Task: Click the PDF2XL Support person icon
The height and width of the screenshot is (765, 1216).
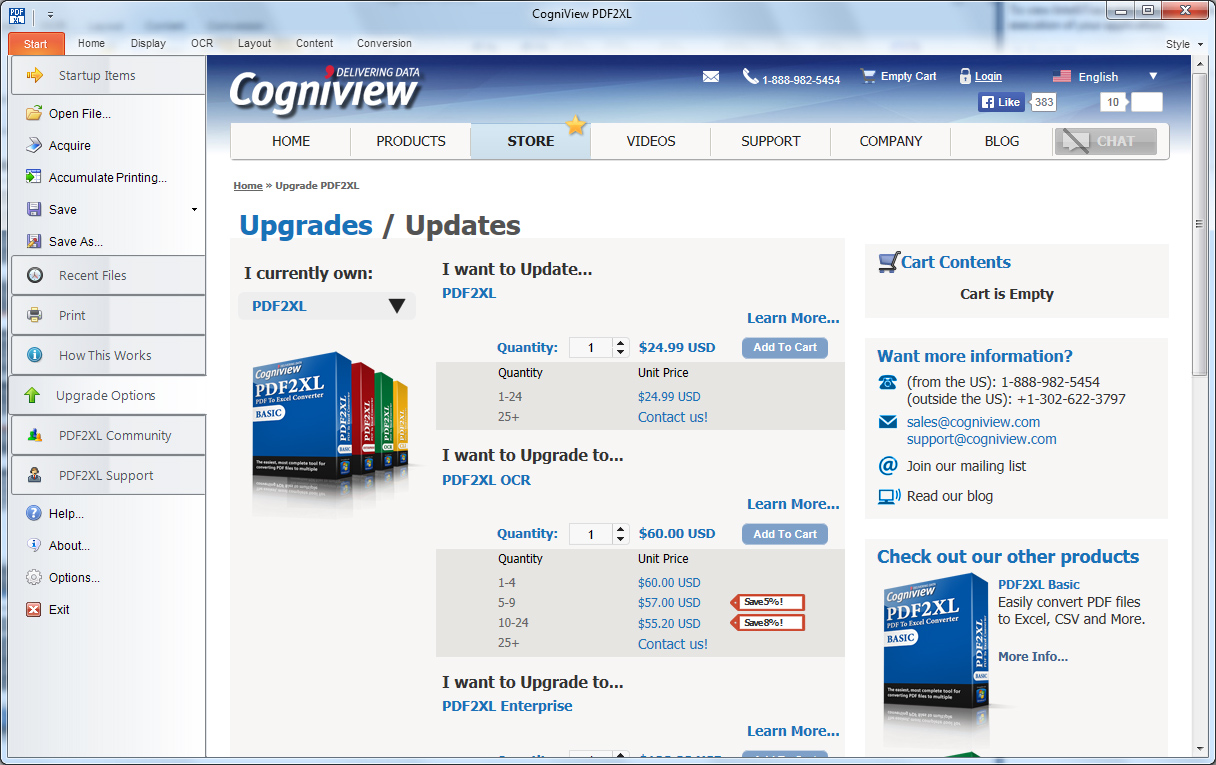Action: click(35, 475)
